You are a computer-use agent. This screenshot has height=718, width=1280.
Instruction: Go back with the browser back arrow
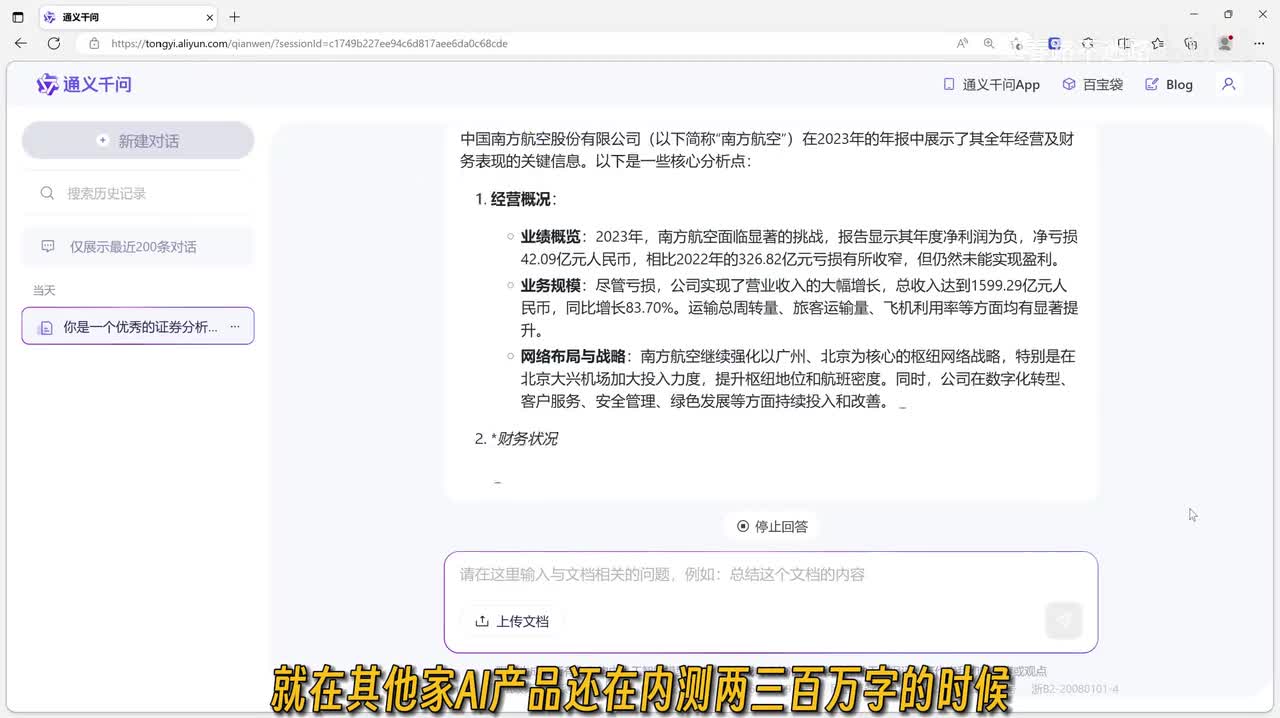[x=21, y=44]
